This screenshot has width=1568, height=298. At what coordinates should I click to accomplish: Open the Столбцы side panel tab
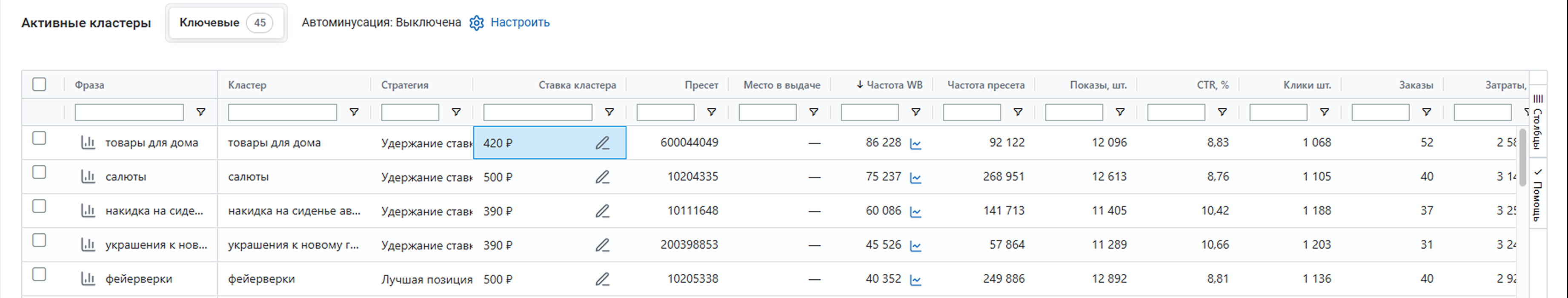click(x=1537, y=122)
